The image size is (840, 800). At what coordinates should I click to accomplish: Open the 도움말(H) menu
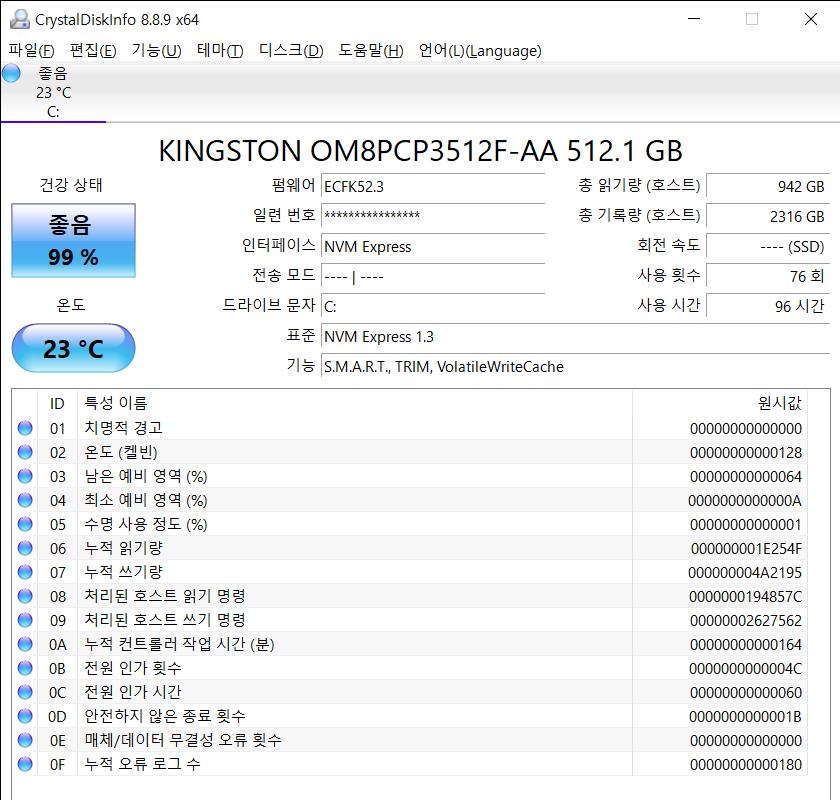(371, 51)
